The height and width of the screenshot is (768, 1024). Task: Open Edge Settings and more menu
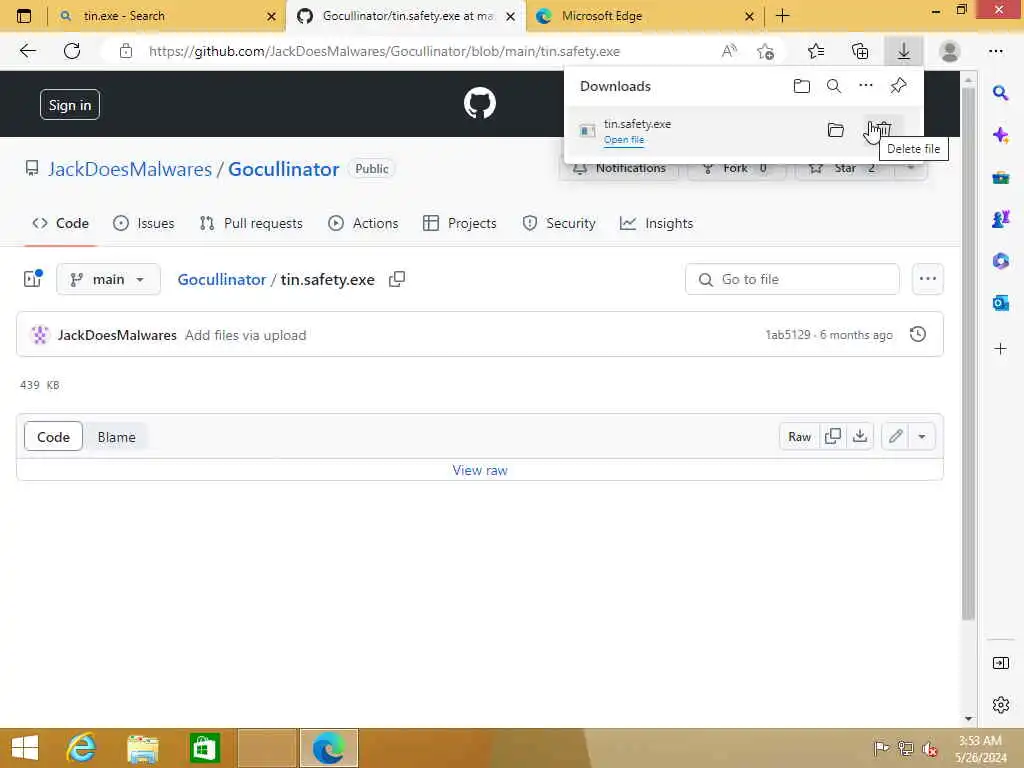click(x=995, y=51)
